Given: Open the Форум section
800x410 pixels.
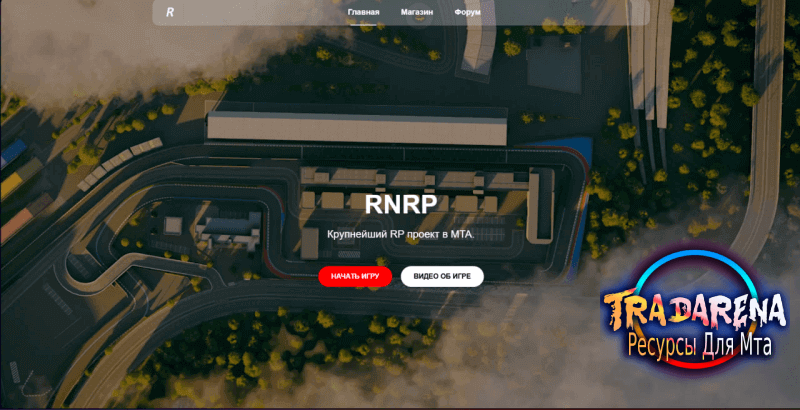Looking at the screenshot, I should click(467, 12).
